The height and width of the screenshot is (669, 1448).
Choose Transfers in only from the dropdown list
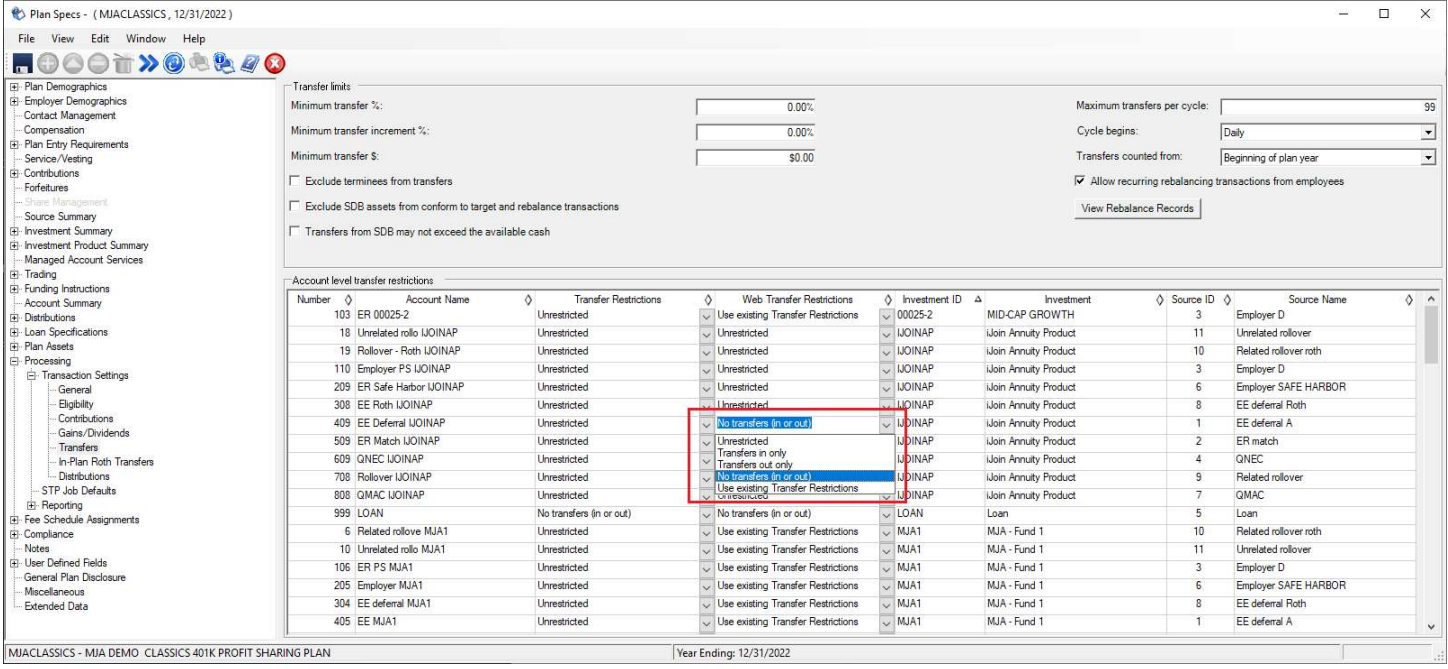tap(804, 453)
